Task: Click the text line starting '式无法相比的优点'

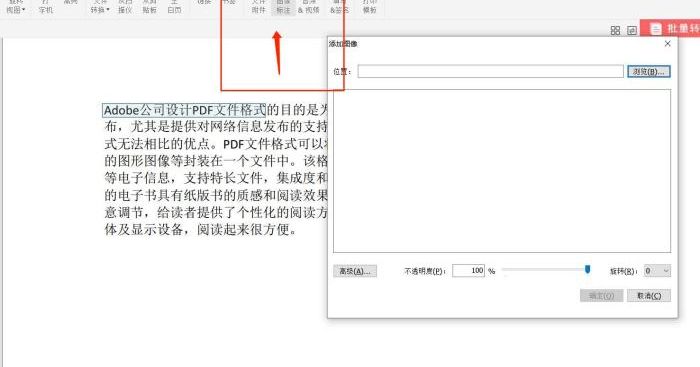Action: 216,144
